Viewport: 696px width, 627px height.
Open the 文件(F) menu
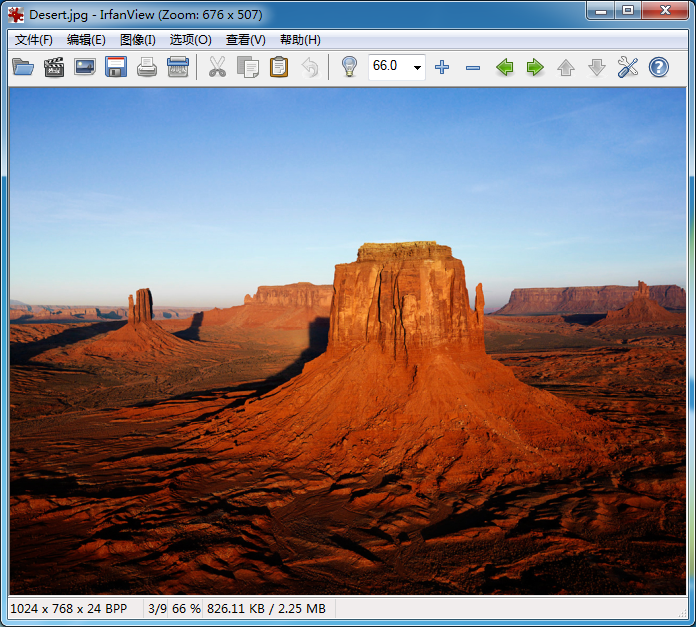pyautogui.click(x=34, y=40)
